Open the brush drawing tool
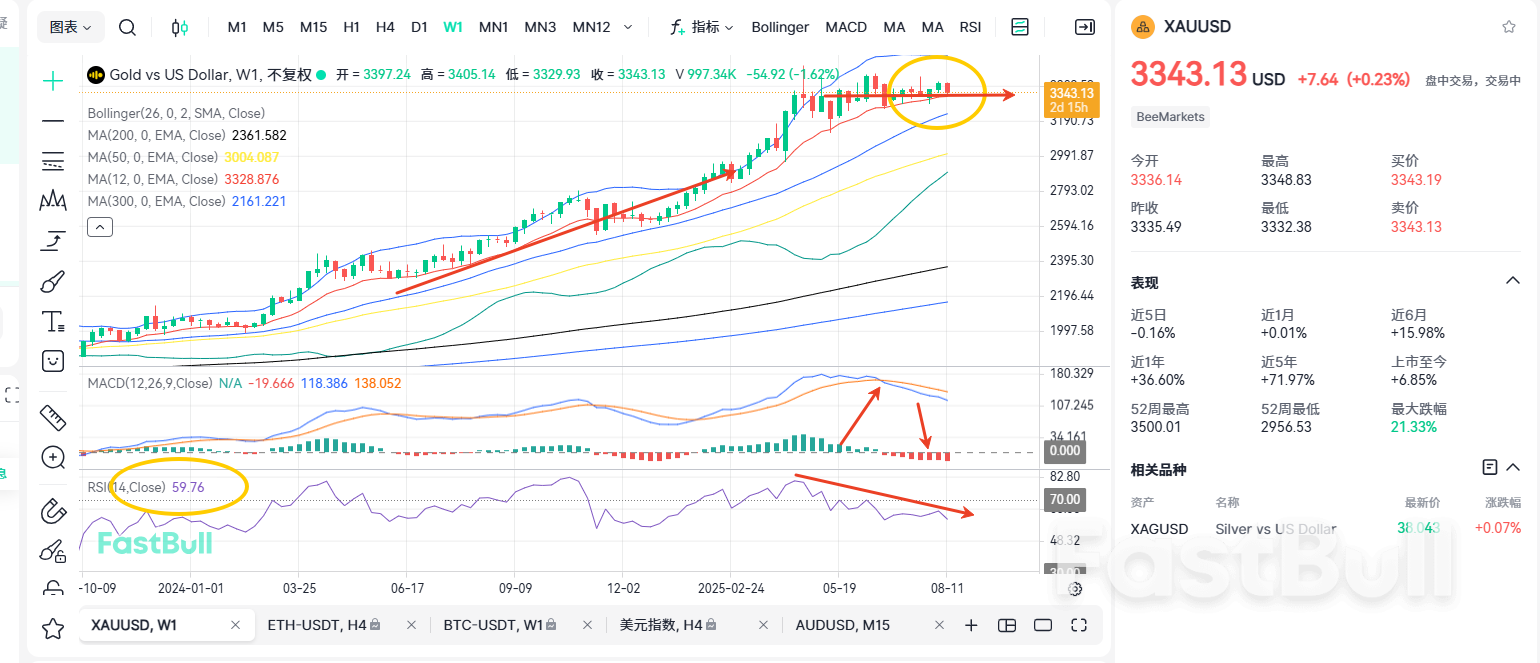The width and height of the screenshot is (1540, 663). click(52, 281)
